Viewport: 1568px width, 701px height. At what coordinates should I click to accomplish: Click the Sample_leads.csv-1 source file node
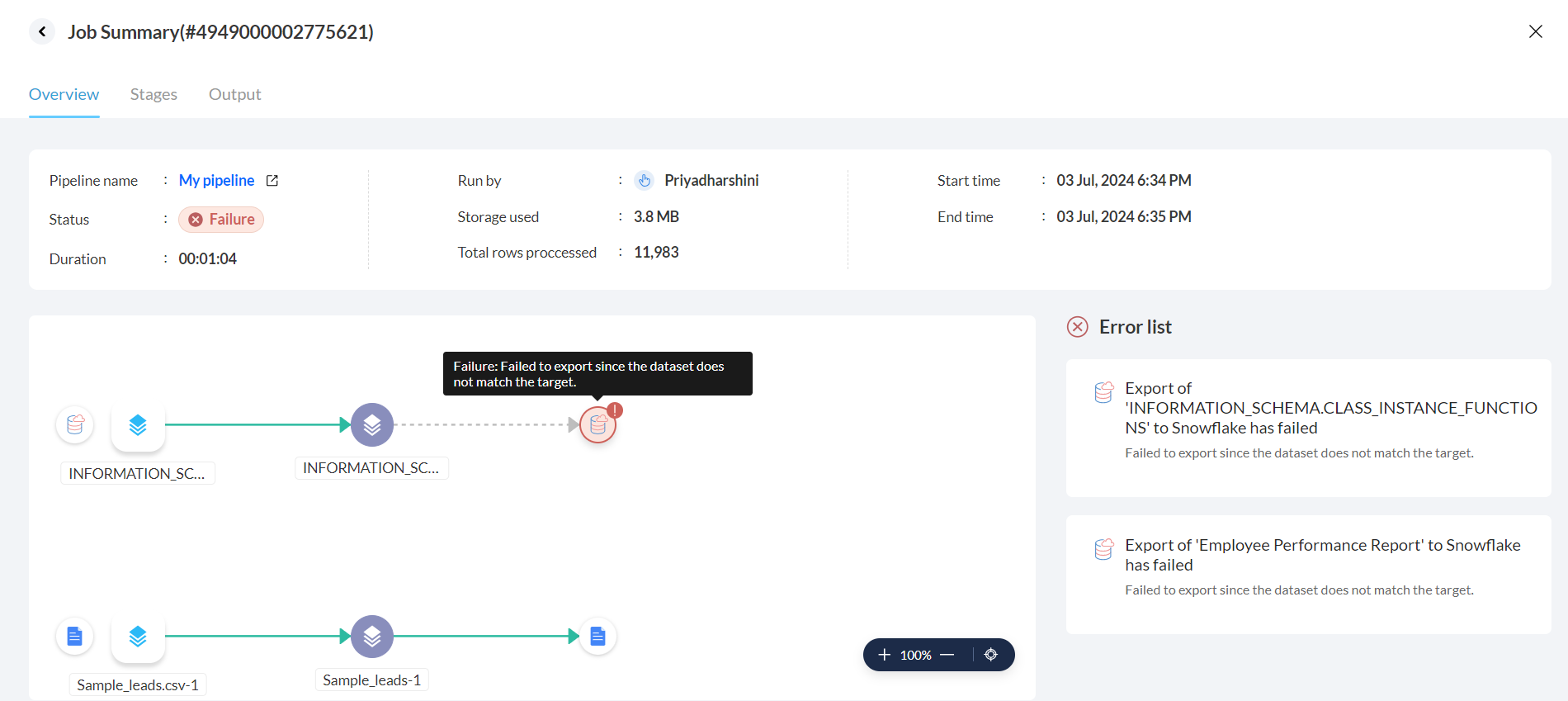[75, 637]
